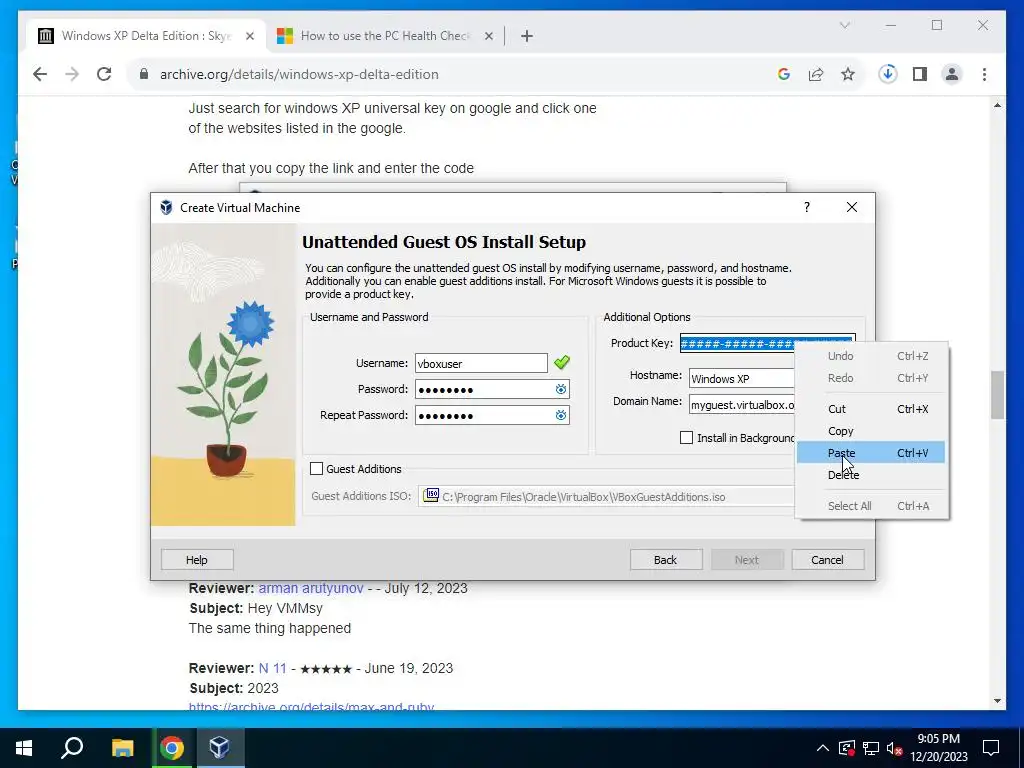Screen dimensions: 1024x768
Task: Click the Guest Additions ISO path field
Action: coord(607,496)
